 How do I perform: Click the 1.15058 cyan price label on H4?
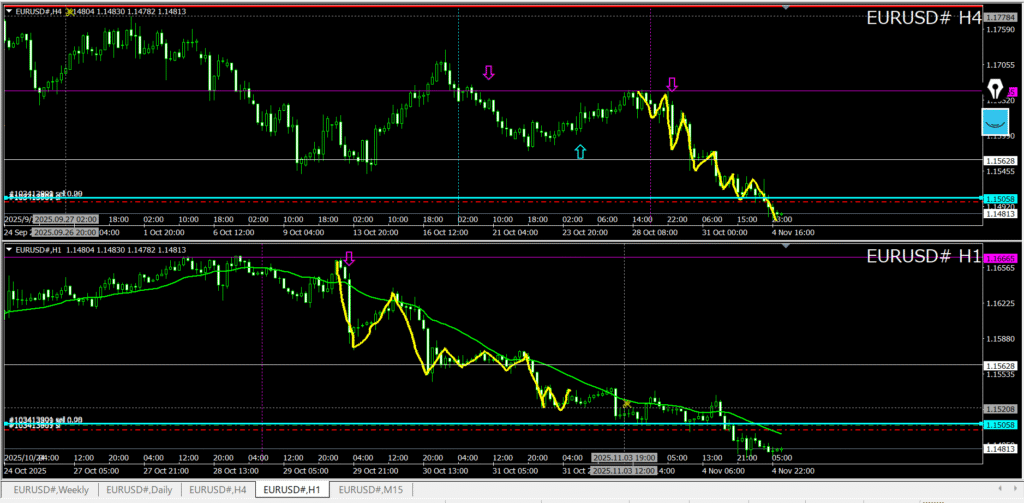tap(1000, 198)
